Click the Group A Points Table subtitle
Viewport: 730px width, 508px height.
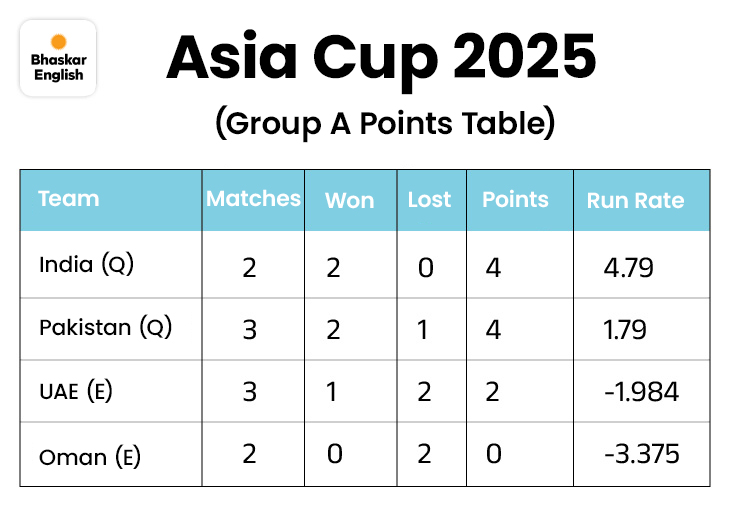384,124
